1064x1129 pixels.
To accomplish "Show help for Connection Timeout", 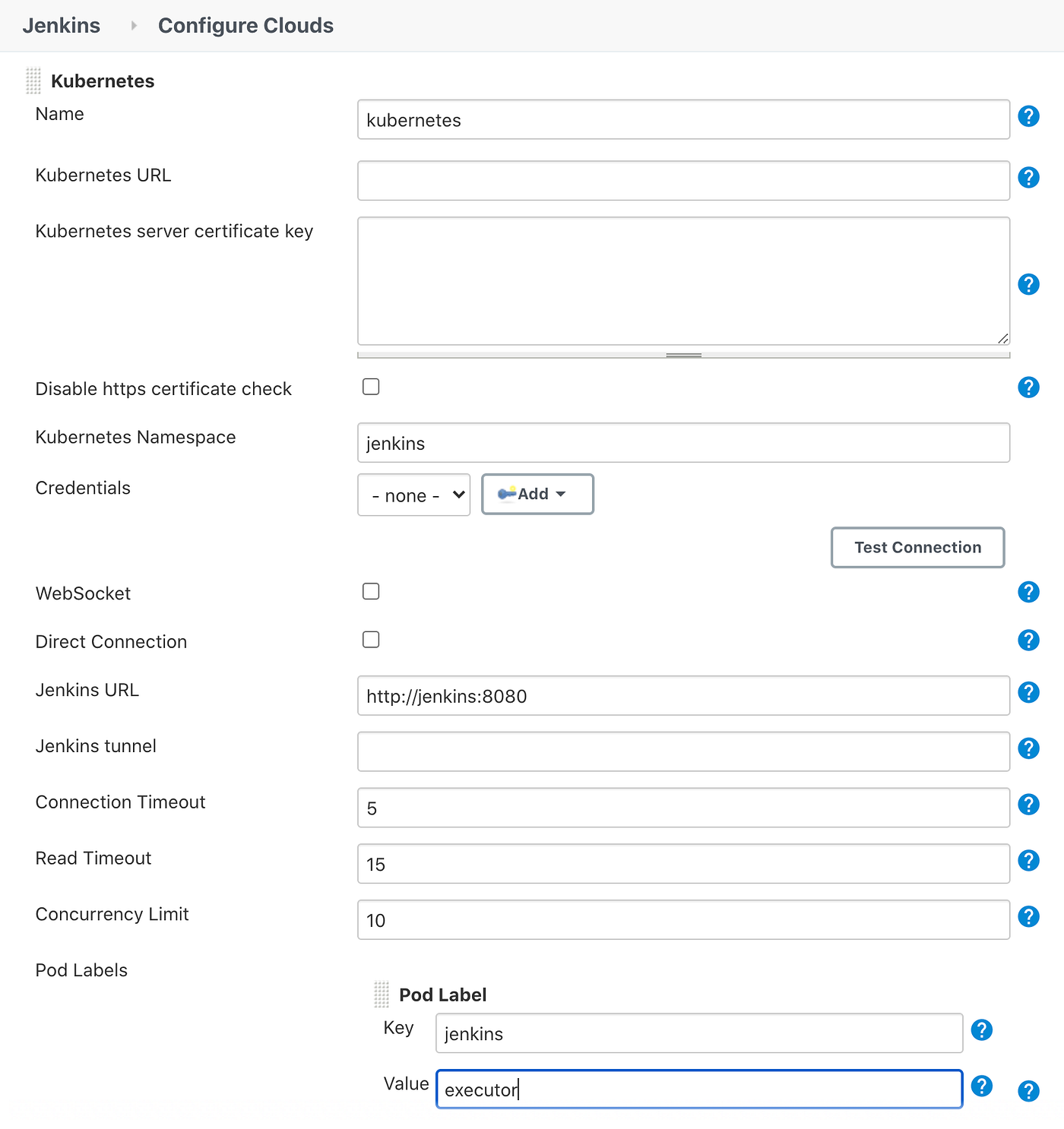I will (x=1028, y=805).
